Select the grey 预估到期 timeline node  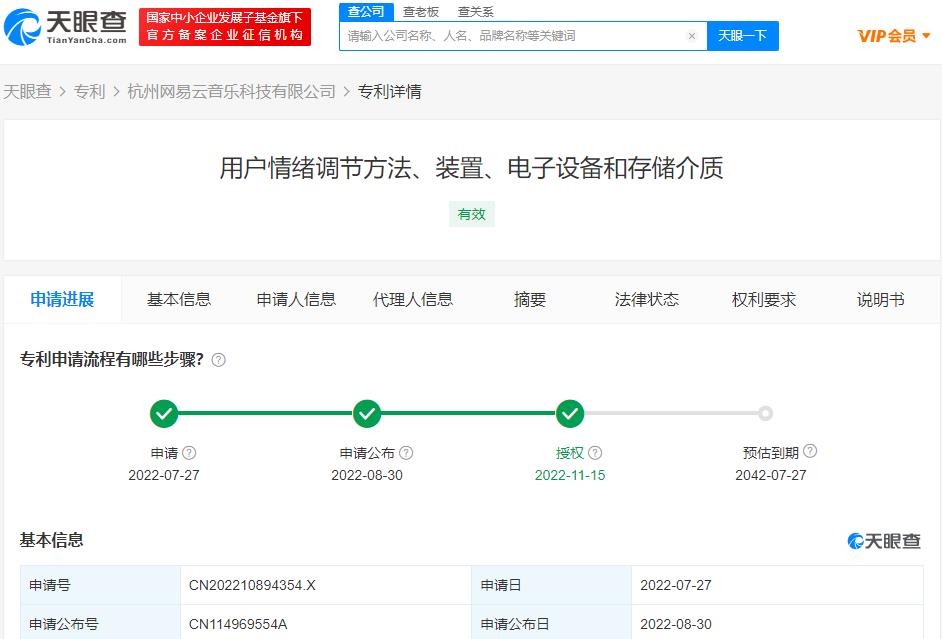765,413
